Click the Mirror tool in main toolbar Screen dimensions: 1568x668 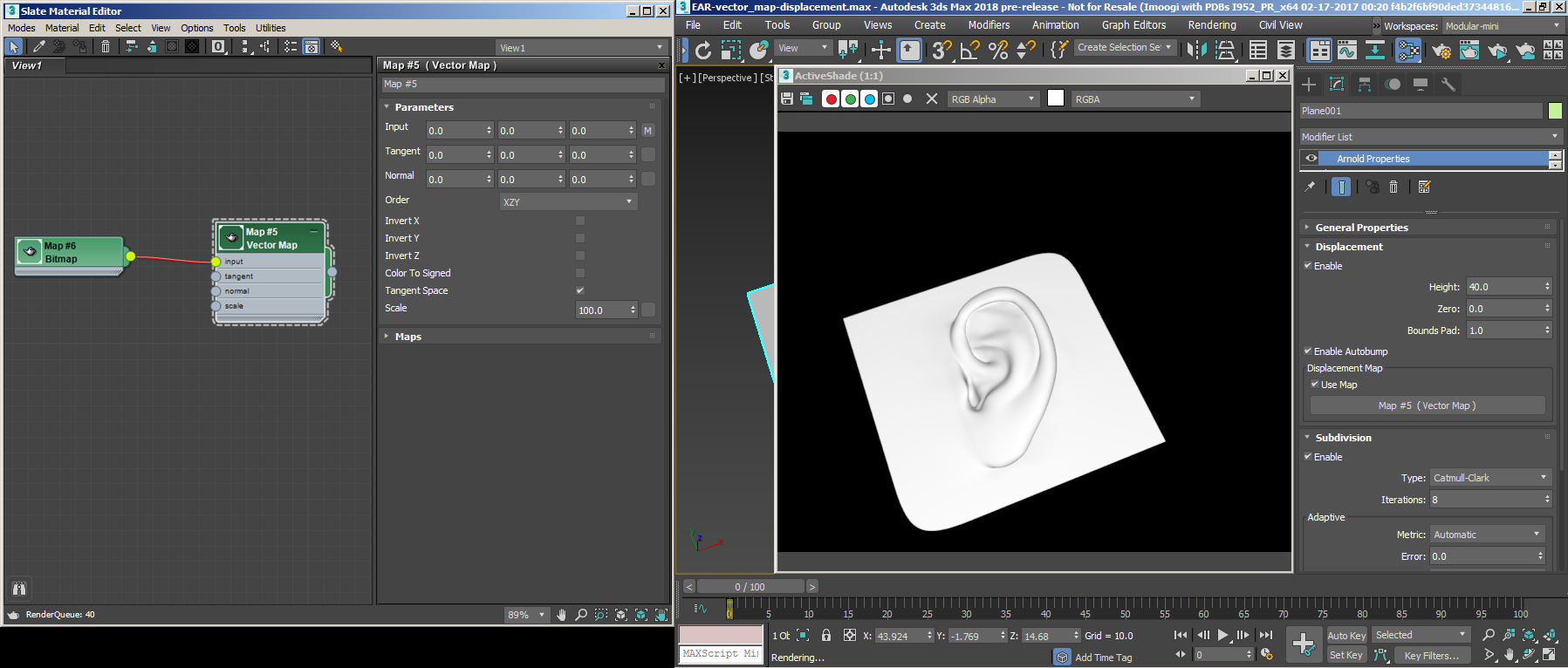coord(1196,51)
